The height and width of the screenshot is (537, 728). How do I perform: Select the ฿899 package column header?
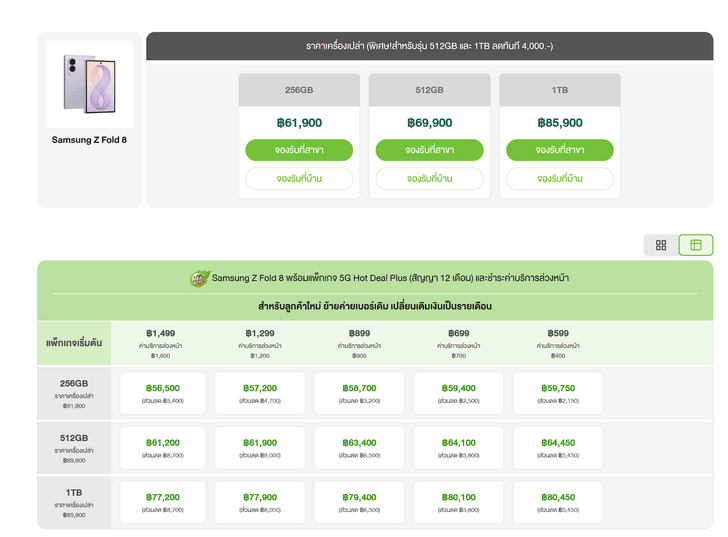pyautogui.click(x=359, y=343)
